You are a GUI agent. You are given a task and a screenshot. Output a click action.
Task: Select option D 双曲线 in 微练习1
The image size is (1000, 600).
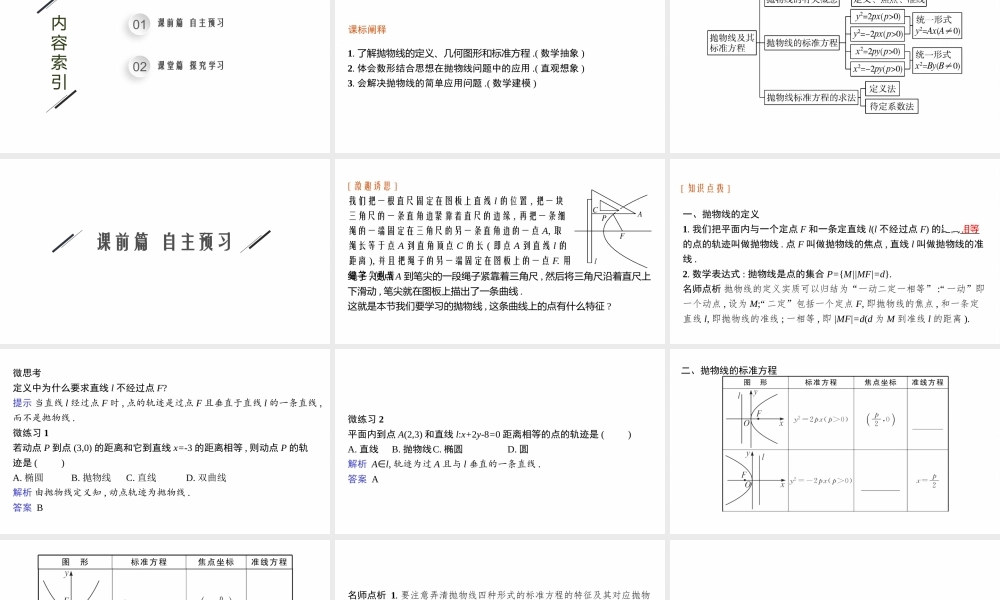pyautogui.click(x=206, y=477)
